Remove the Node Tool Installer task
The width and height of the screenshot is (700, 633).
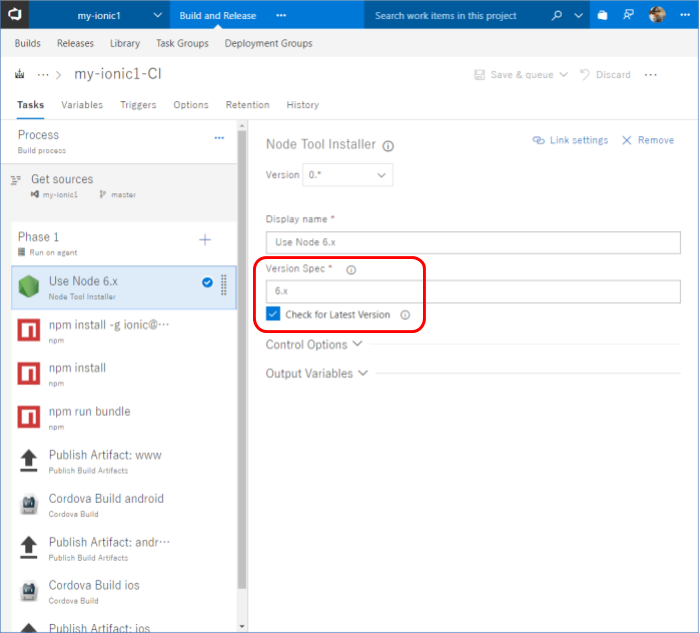pyautogui.click(x=648, y=140)
